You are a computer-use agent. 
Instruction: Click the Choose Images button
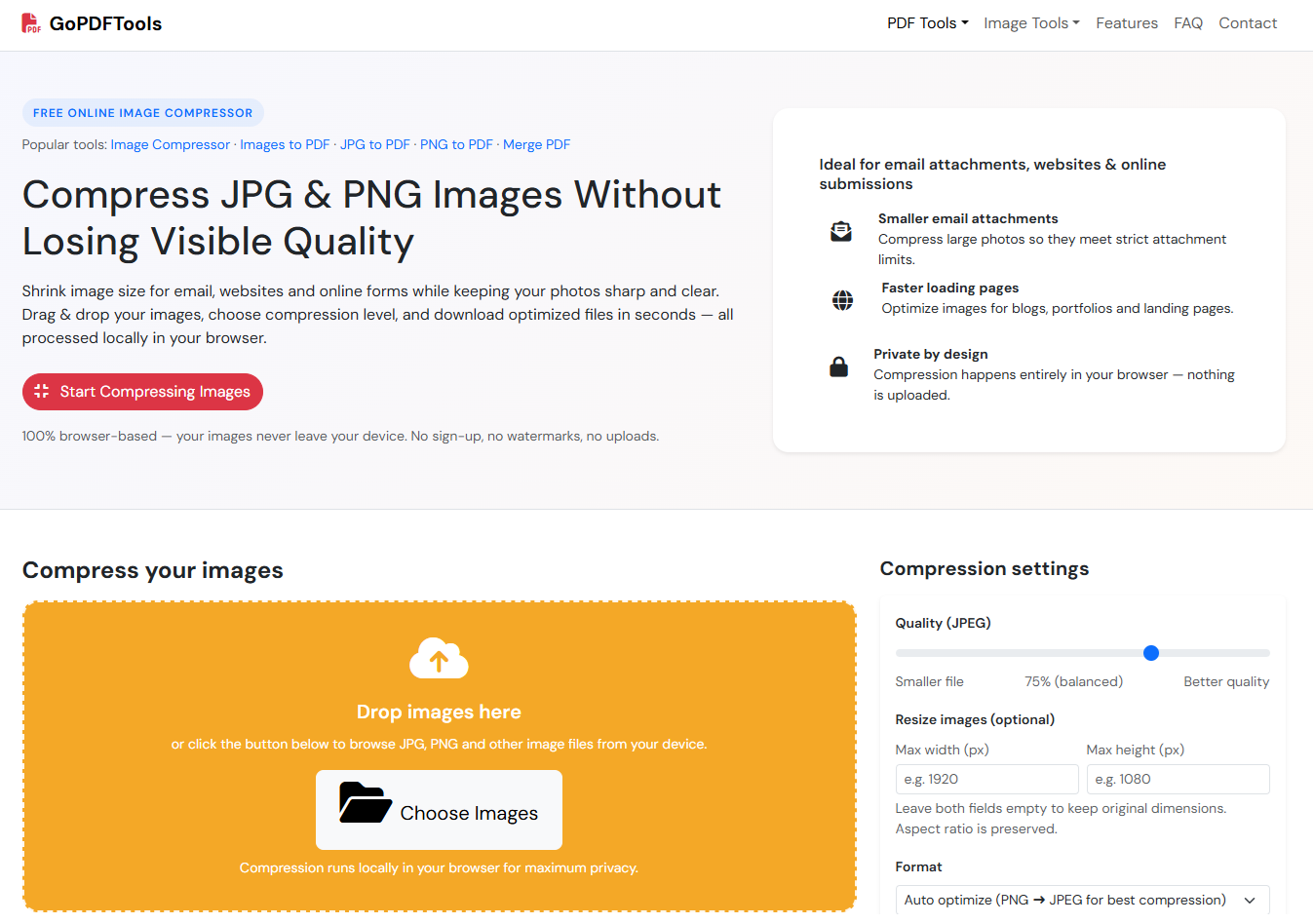tap(439, 809)
